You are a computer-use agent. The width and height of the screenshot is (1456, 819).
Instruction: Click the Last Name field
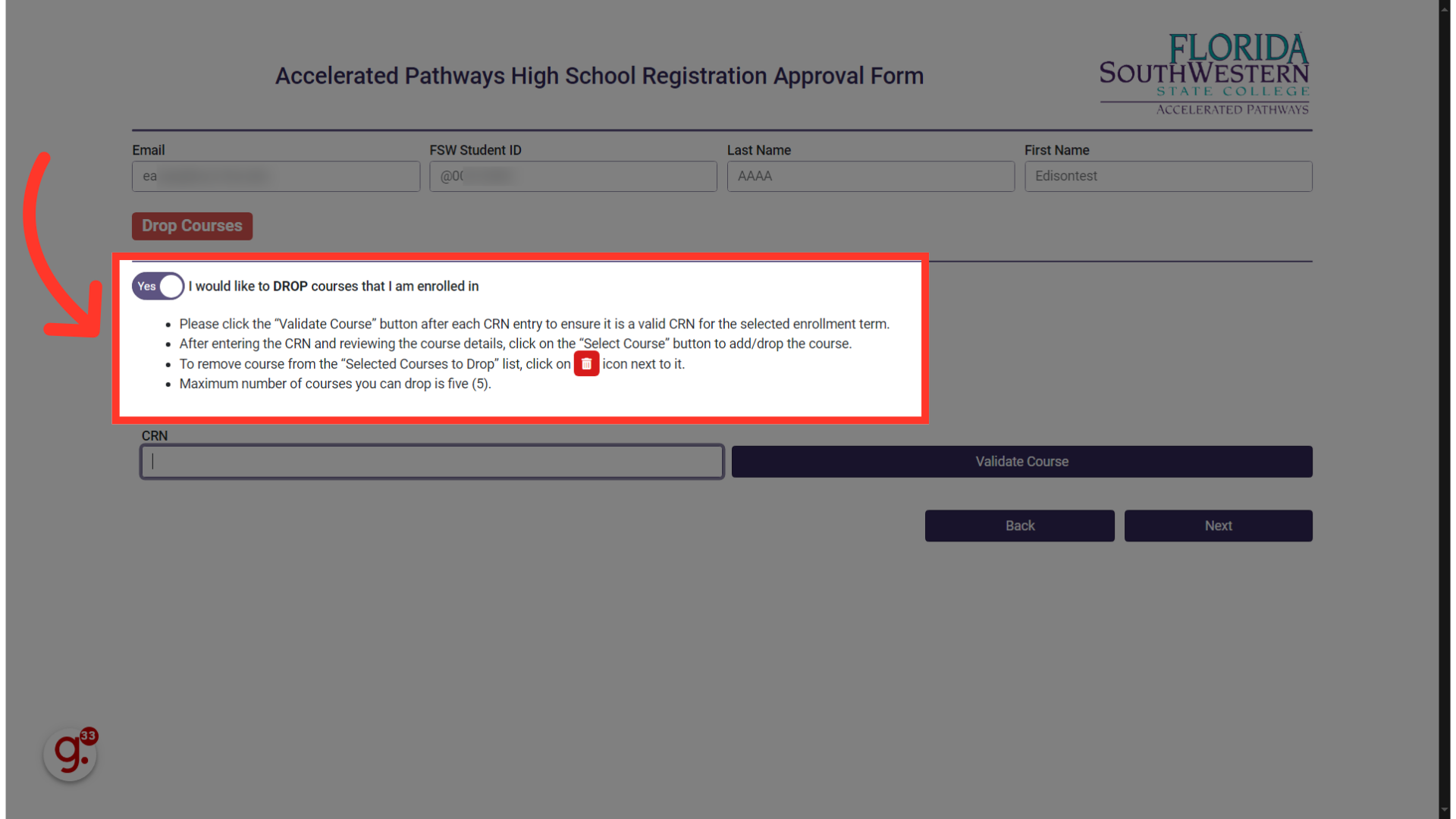tap(871, 176)
